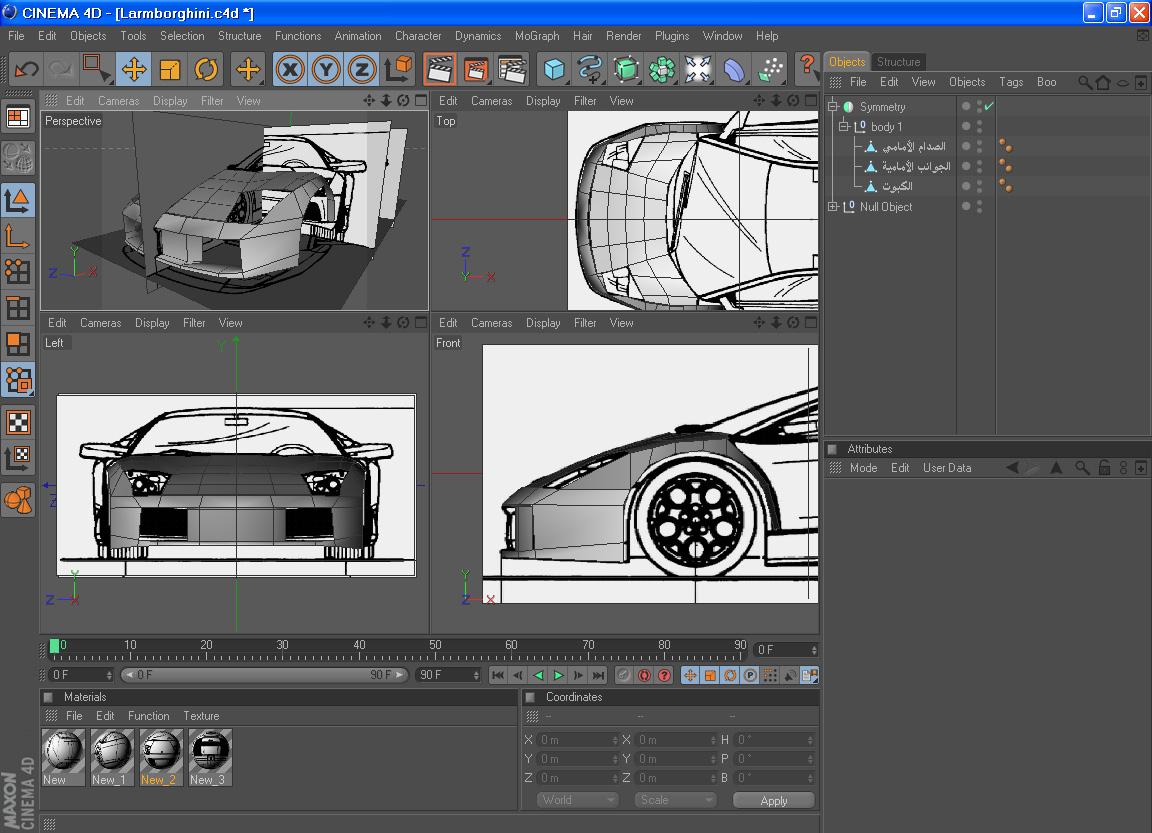Open the World coordinate dropdown
The image size is (1152, 833).
pyautogui.click(x=577, y=800)
